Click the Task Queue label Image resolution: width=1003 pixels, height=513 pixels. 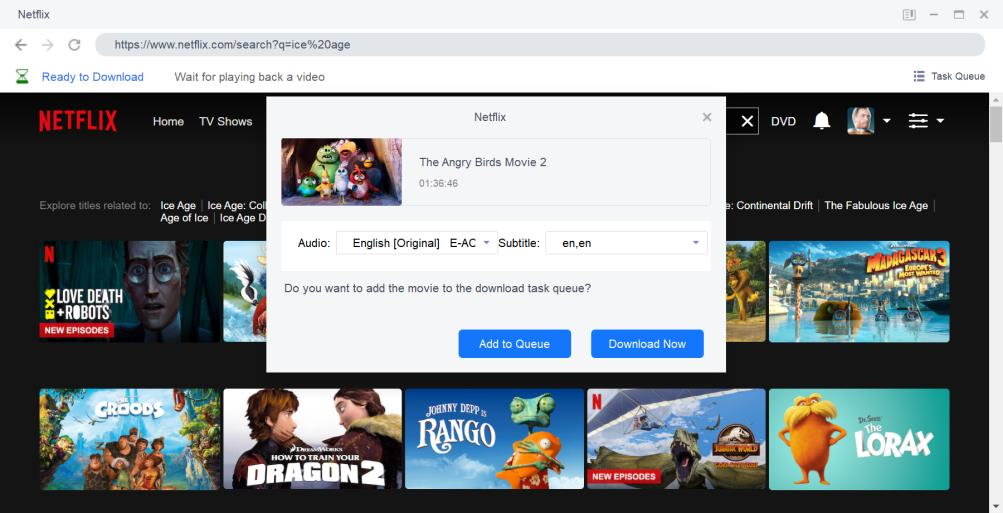click(x=958, y=76)
